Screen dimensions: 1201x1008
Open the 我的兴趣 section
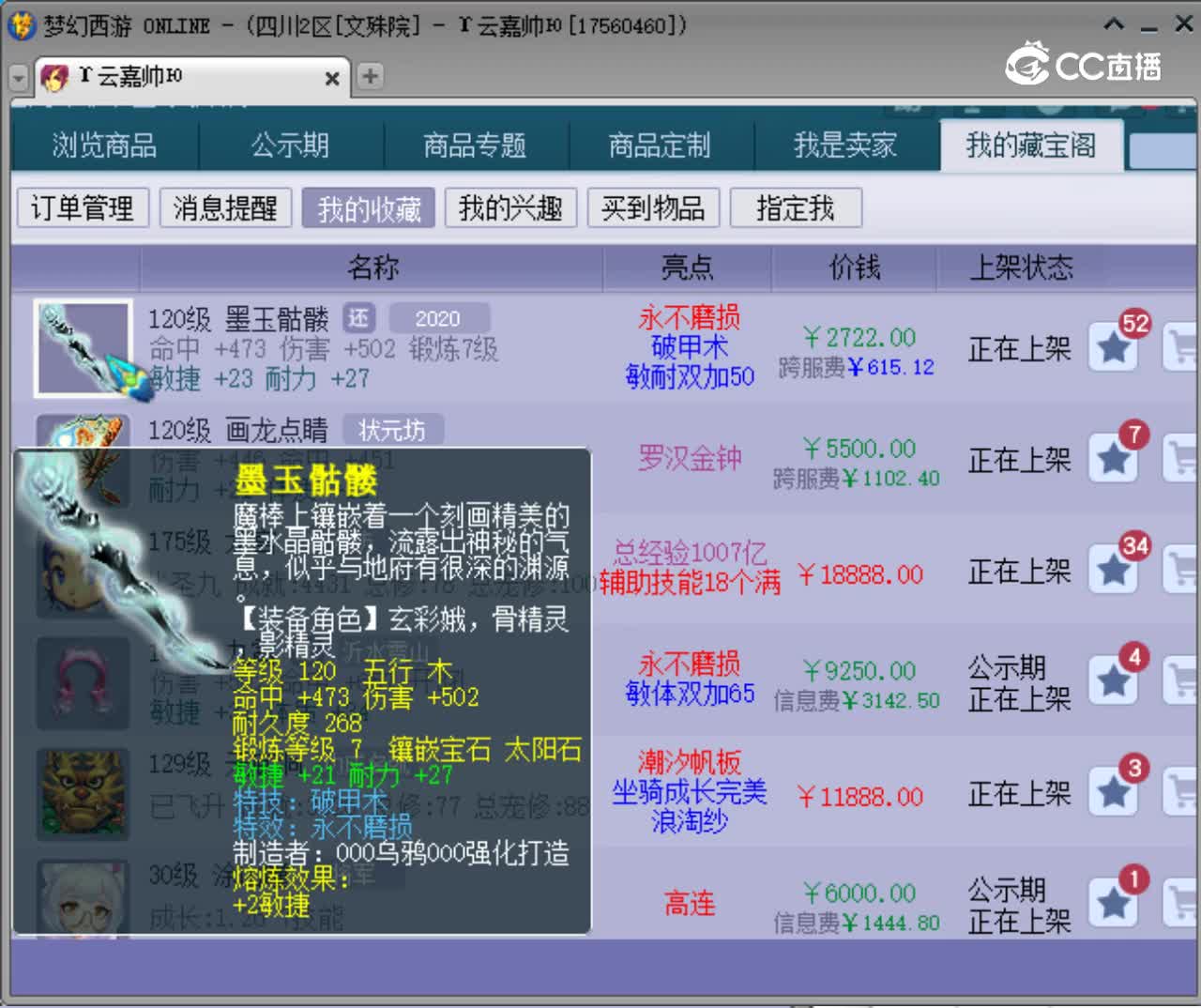[510, 207]
